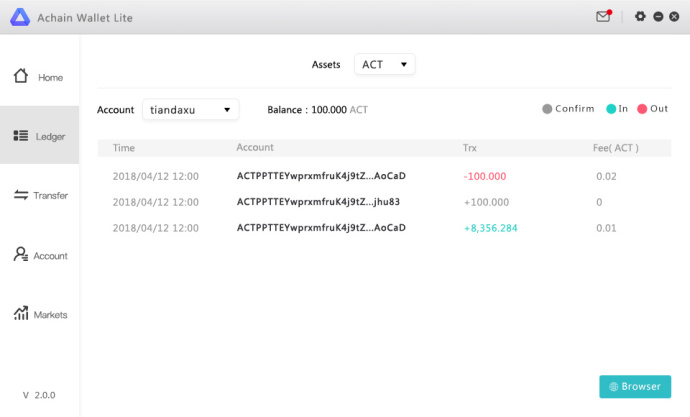Open settings via the gear icon
Image resolution: width=690 pixels, height=417 pixels.
(x=640, y=16)
